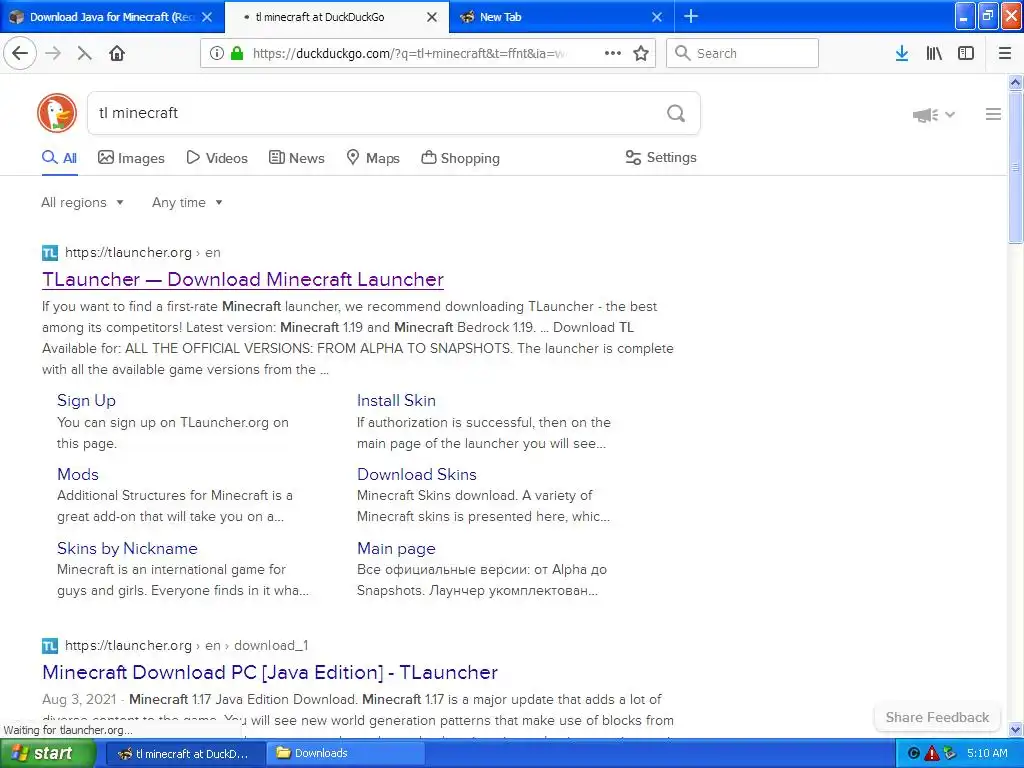
Task: Open the Downloads arrow in toolbar
Action: [x=902, y=54]
